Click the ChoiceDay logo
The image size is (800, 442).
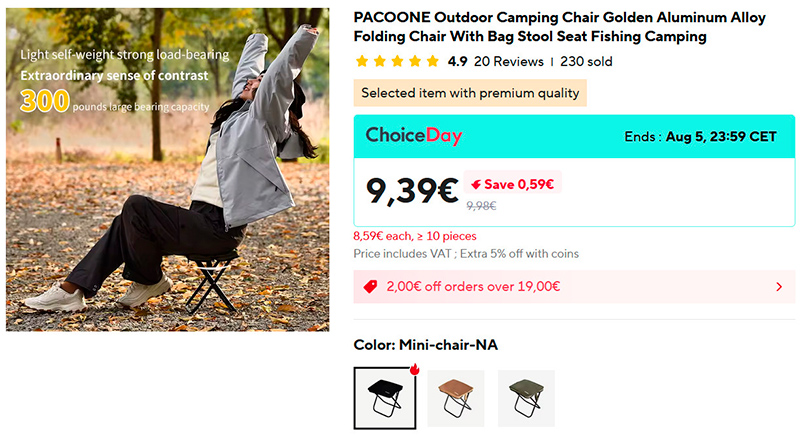(x=413, y=136)
